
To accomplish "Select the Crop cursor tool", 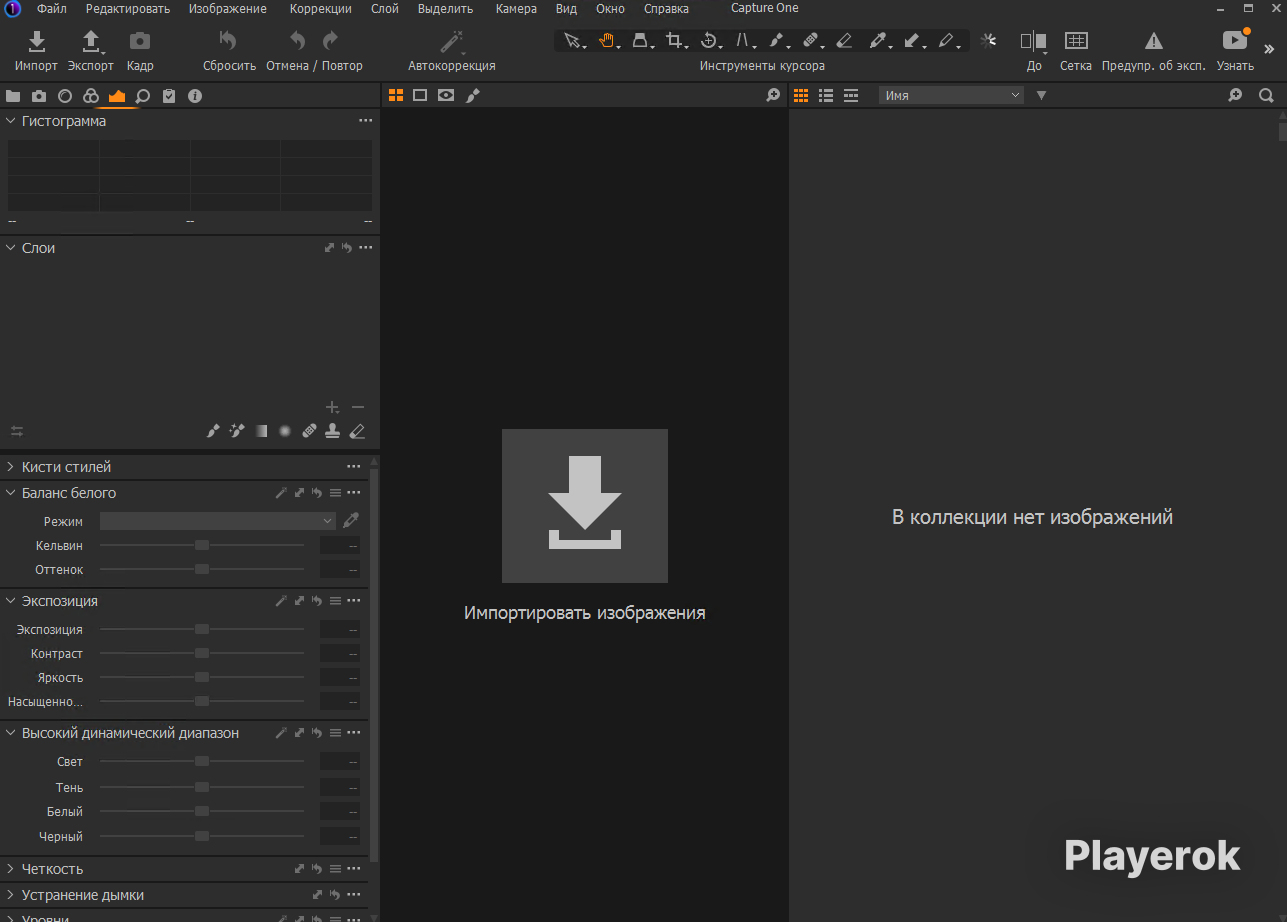I will [x=675, y=41].
